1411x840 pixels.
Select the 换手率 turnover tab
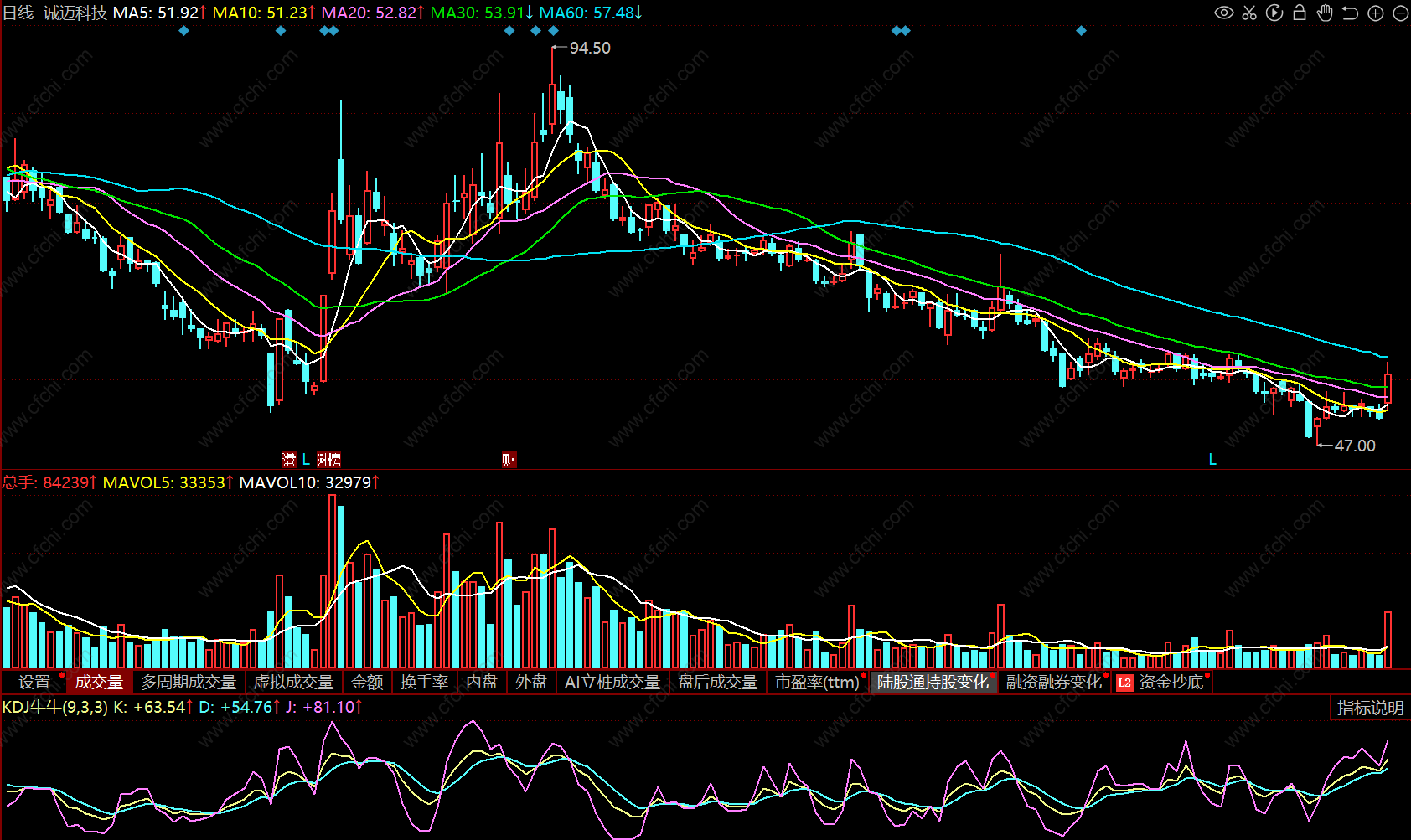point(424,683)
